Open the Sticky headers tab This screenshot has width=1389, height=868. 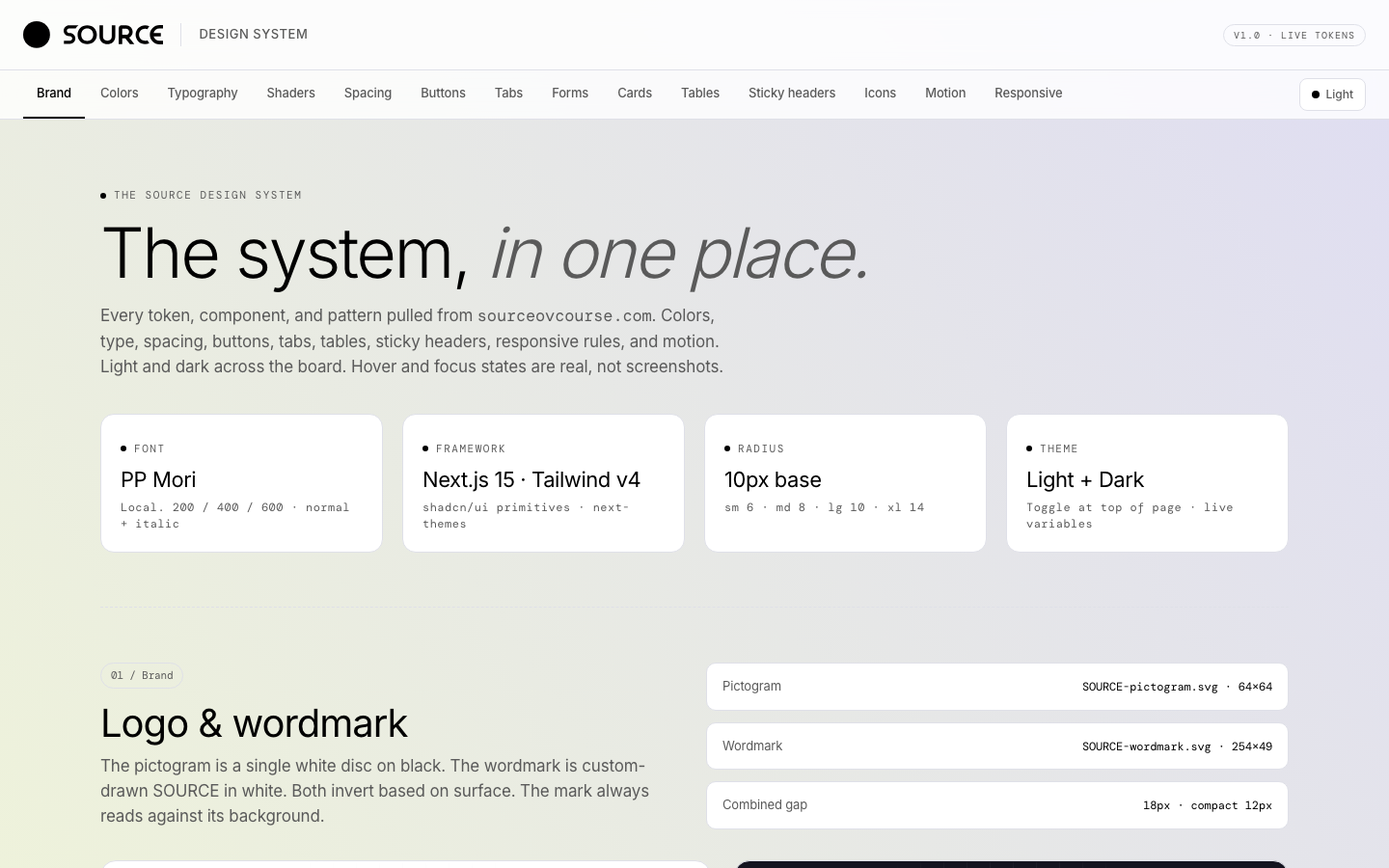(792, 94)
